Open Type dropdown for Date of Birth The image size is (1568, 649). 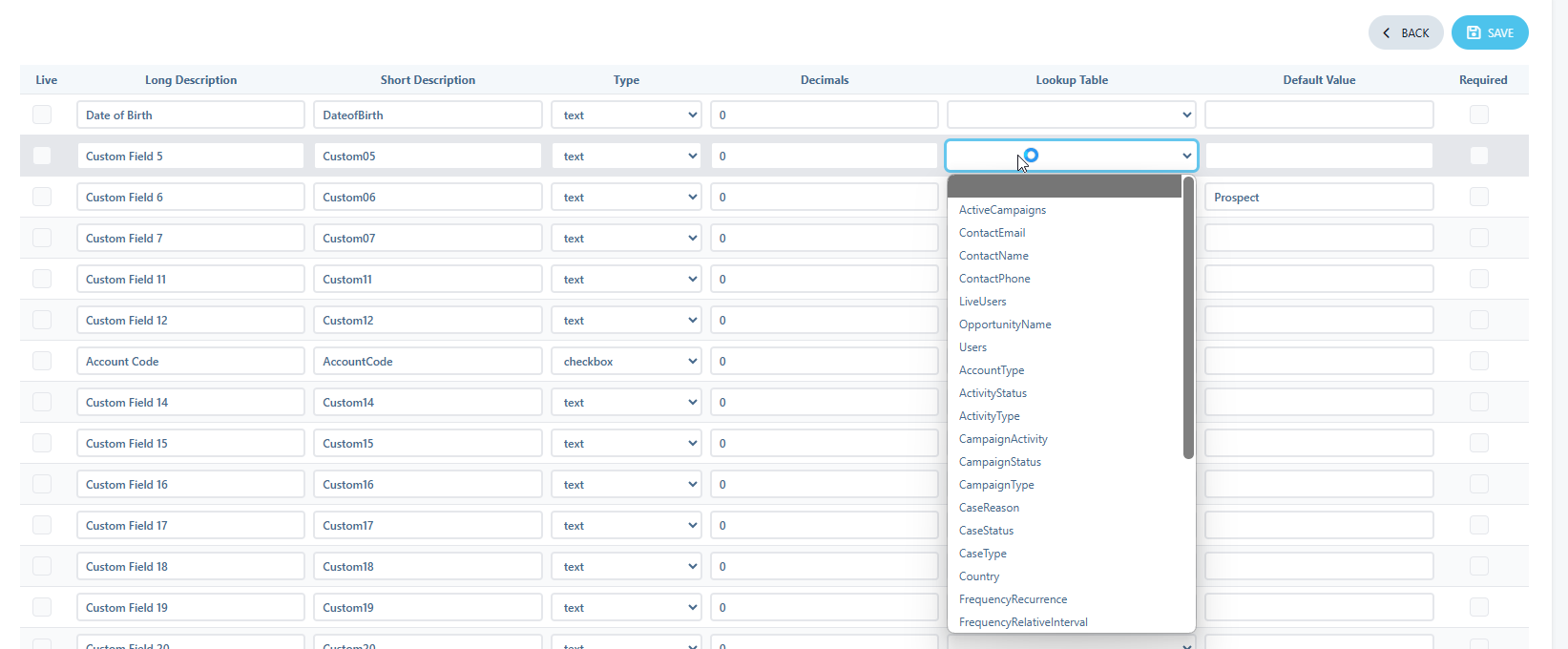(626, 115)
